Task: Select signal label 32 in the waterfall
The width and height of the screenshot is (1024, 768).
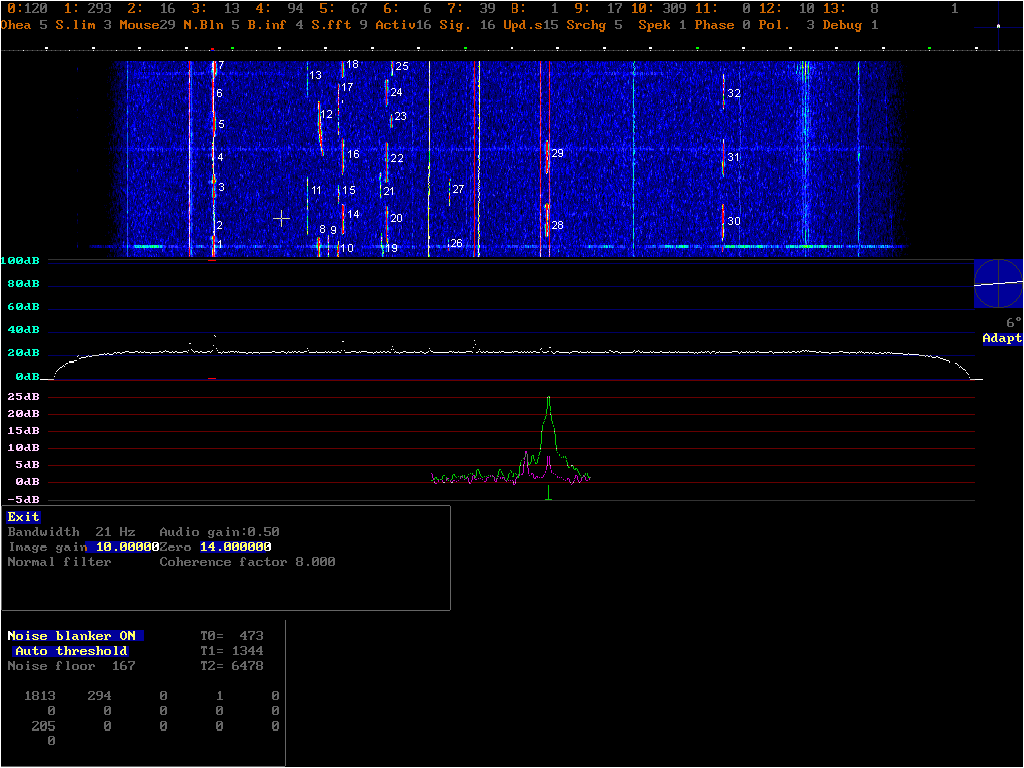Action: point(734,93)
